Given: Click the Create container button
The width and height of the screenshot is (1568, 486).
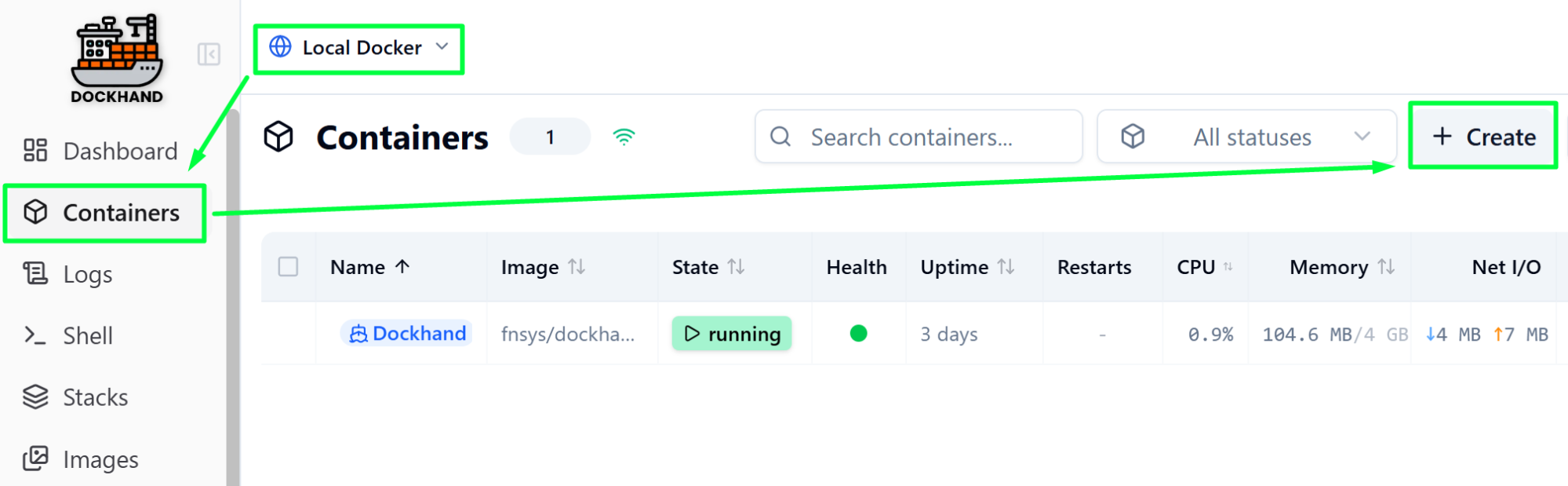Looking at the screenshot, I should [1483, 137].
